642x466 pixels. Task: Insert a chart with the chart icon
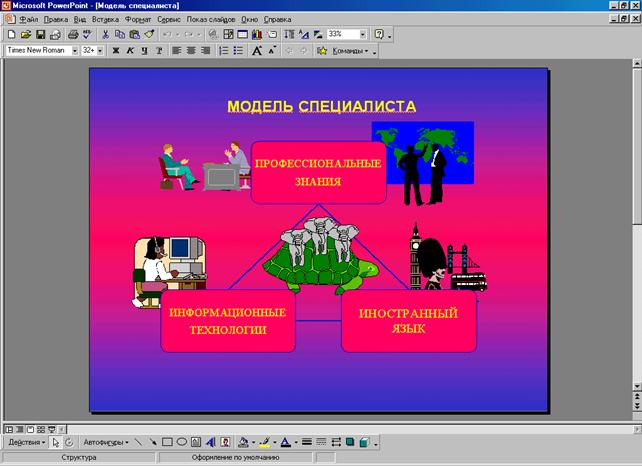[x=257, y=34]
